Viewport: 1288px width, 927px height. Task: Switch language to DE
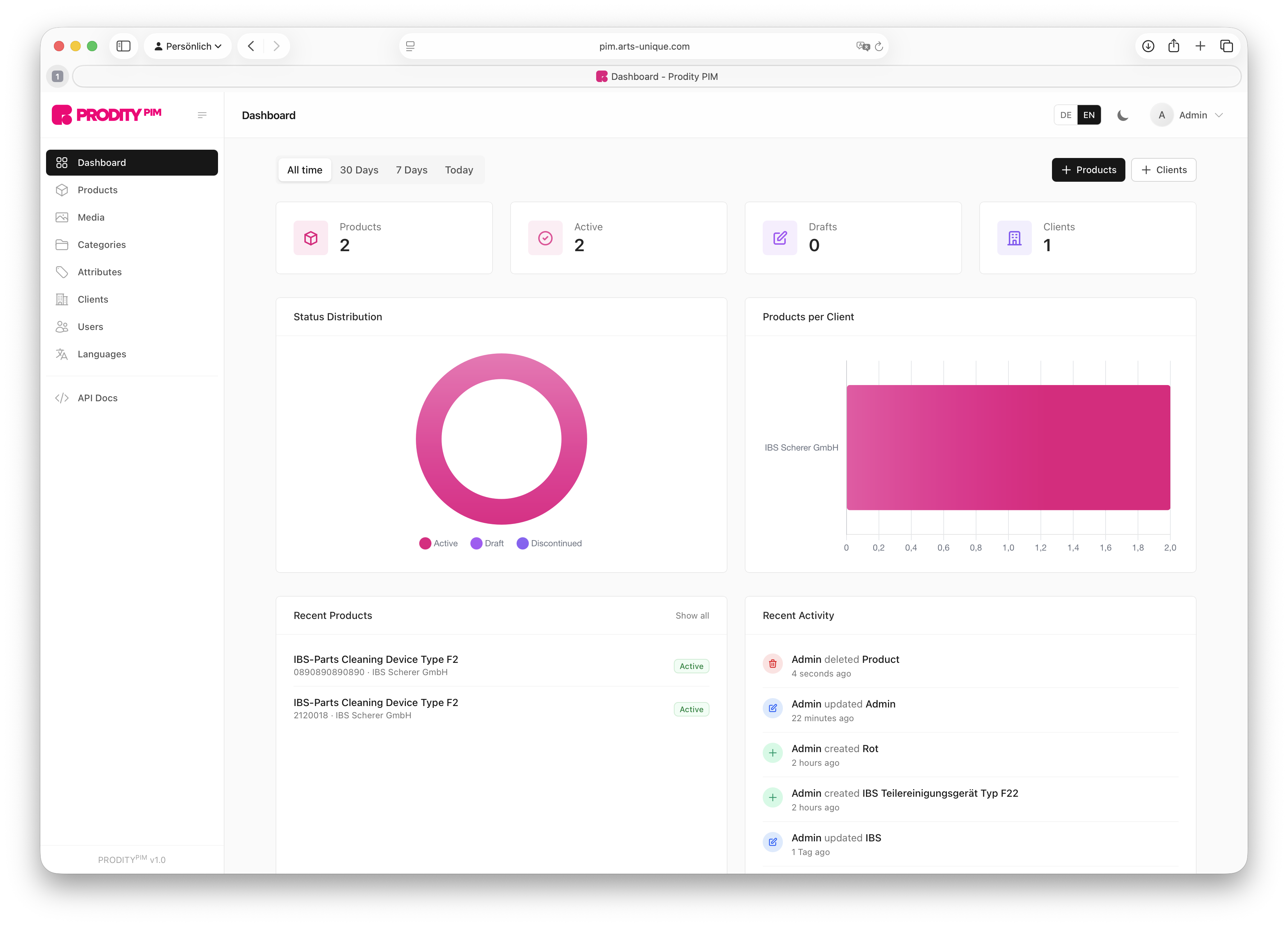tap(1065, 115)
